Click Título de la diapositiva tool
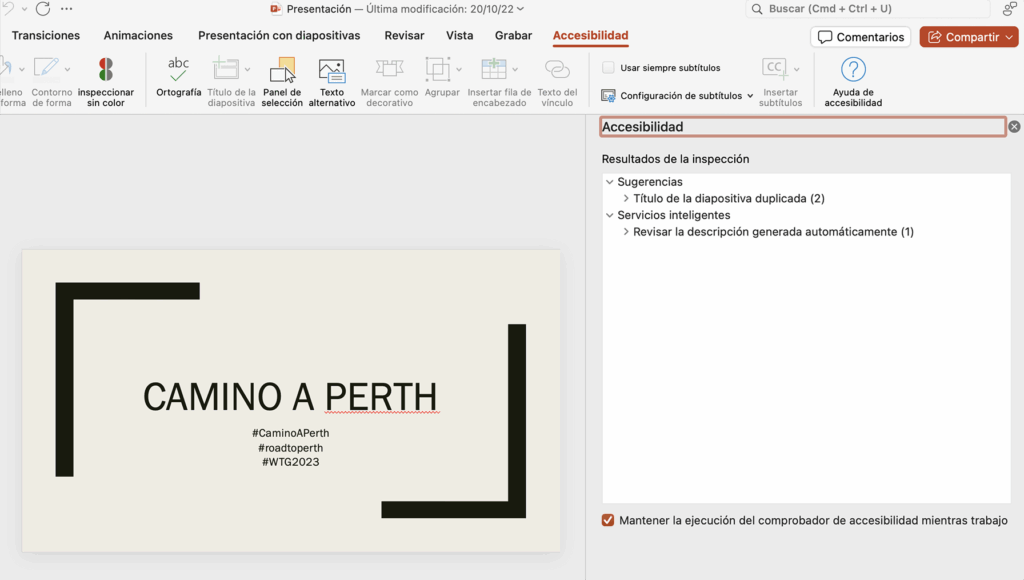This screenshot has width=1024, height=580. point(227,80)
